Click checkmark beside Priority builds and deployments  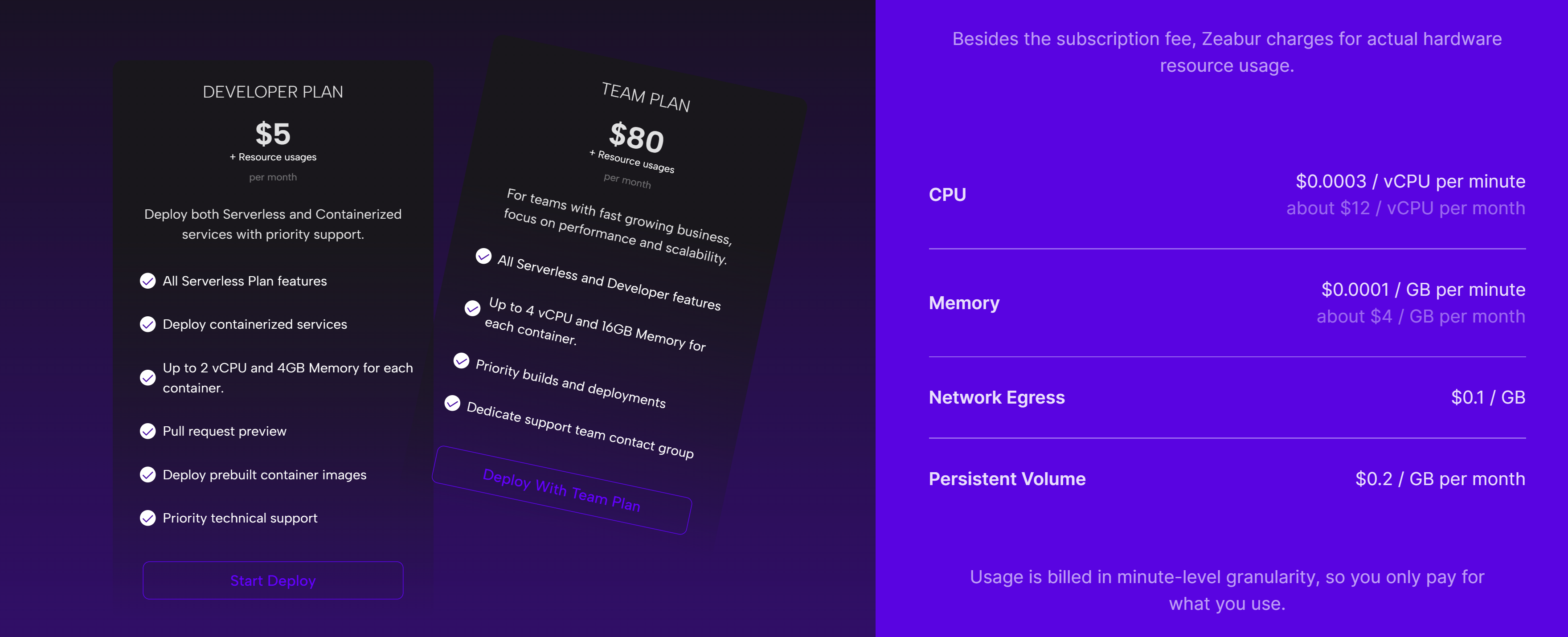pos(461,361)
